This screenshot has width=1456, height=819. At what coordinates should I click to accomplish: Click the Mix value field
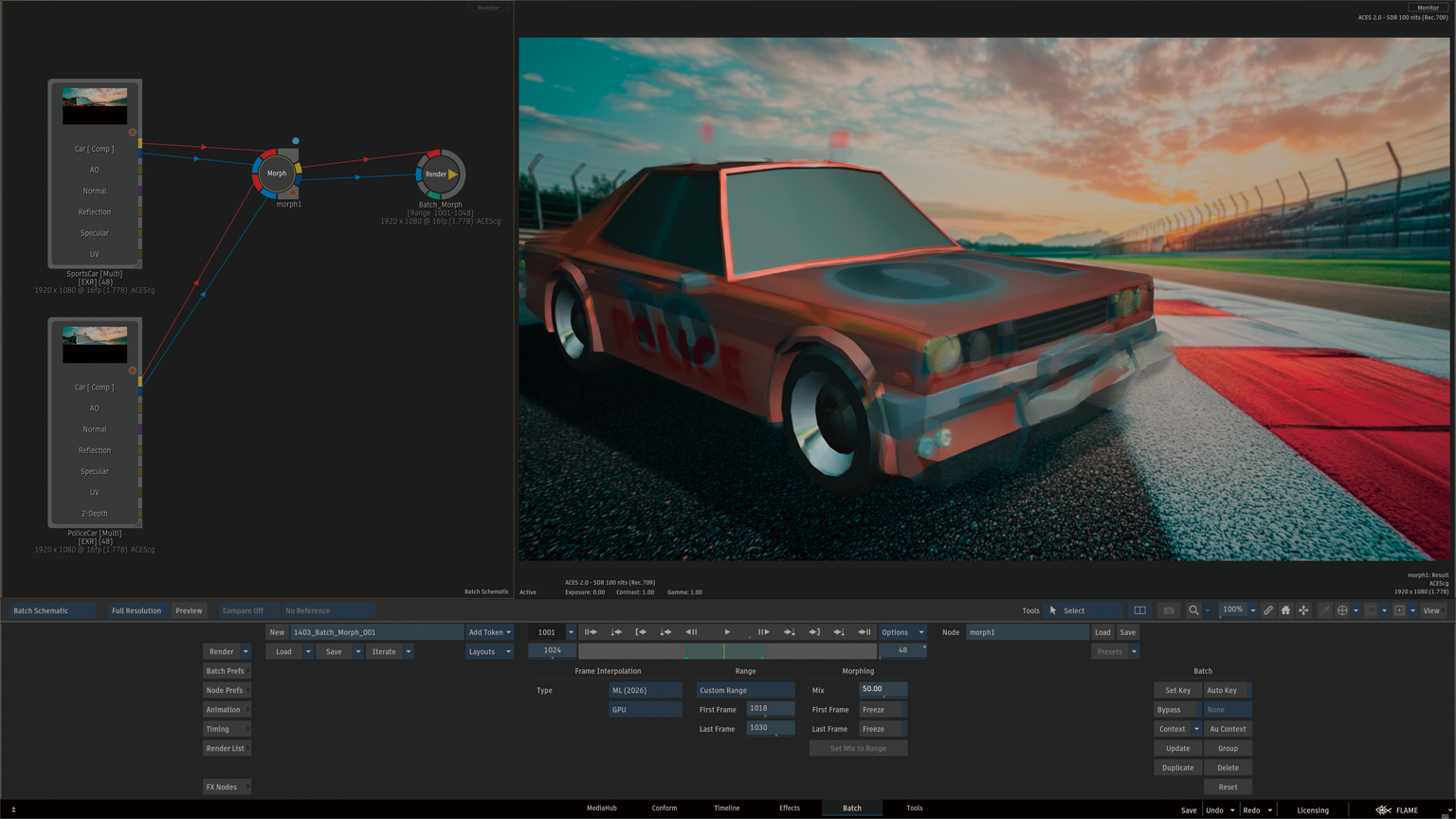(883, 689)
